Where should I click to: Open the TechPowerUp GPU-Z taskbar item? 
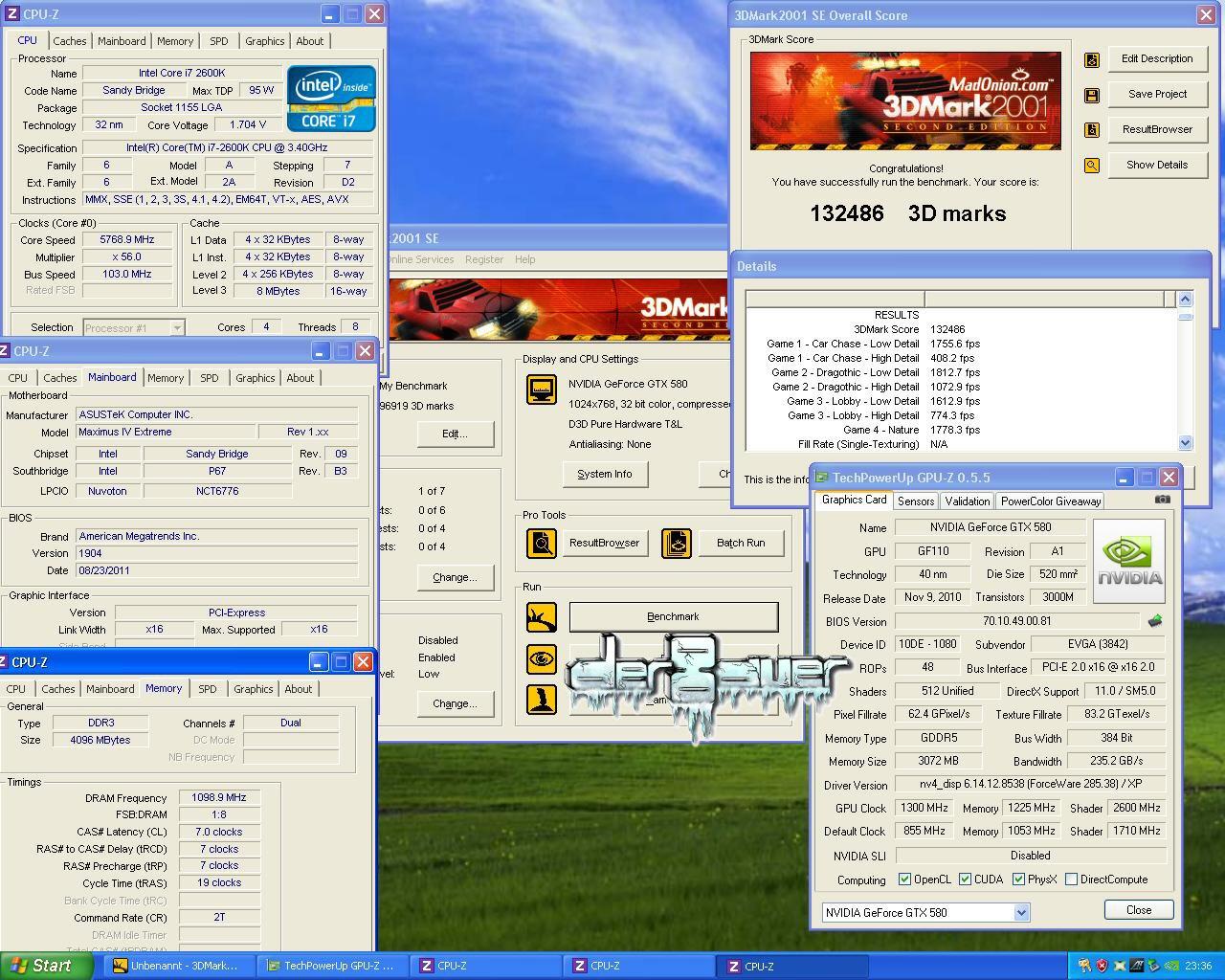coord(332,966)
